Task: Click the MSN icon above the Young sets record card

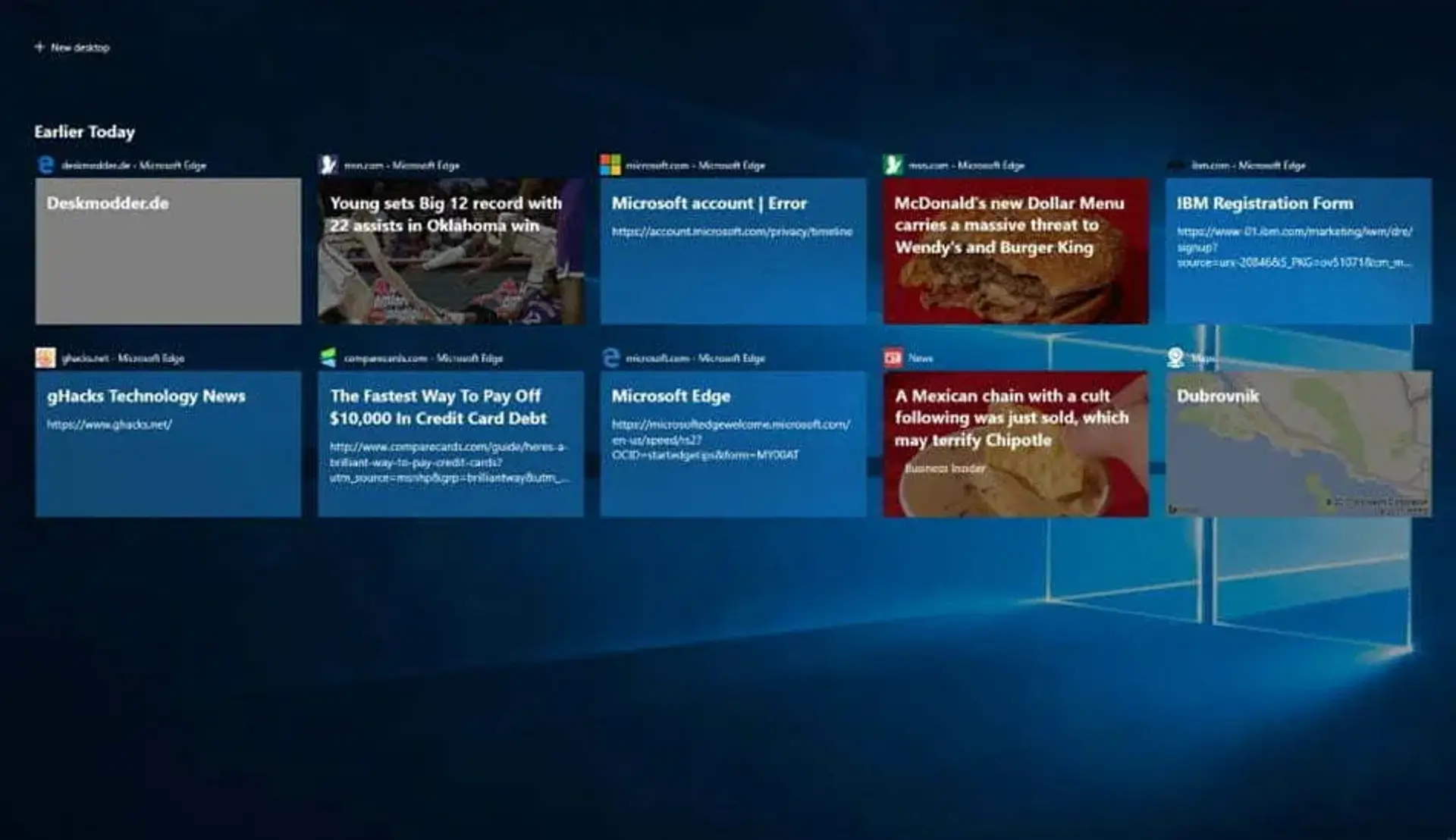Action: pos(328,165)
